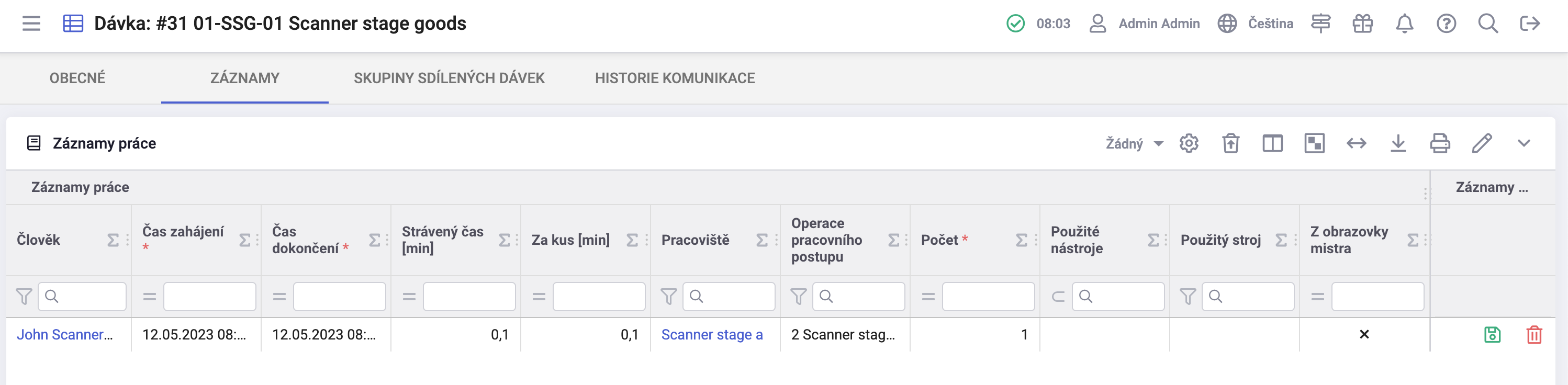Viewport: 1568px width, 385px height.
Task: Change subset operator for Použité nástroje filter
Action: coord(1059,297)
